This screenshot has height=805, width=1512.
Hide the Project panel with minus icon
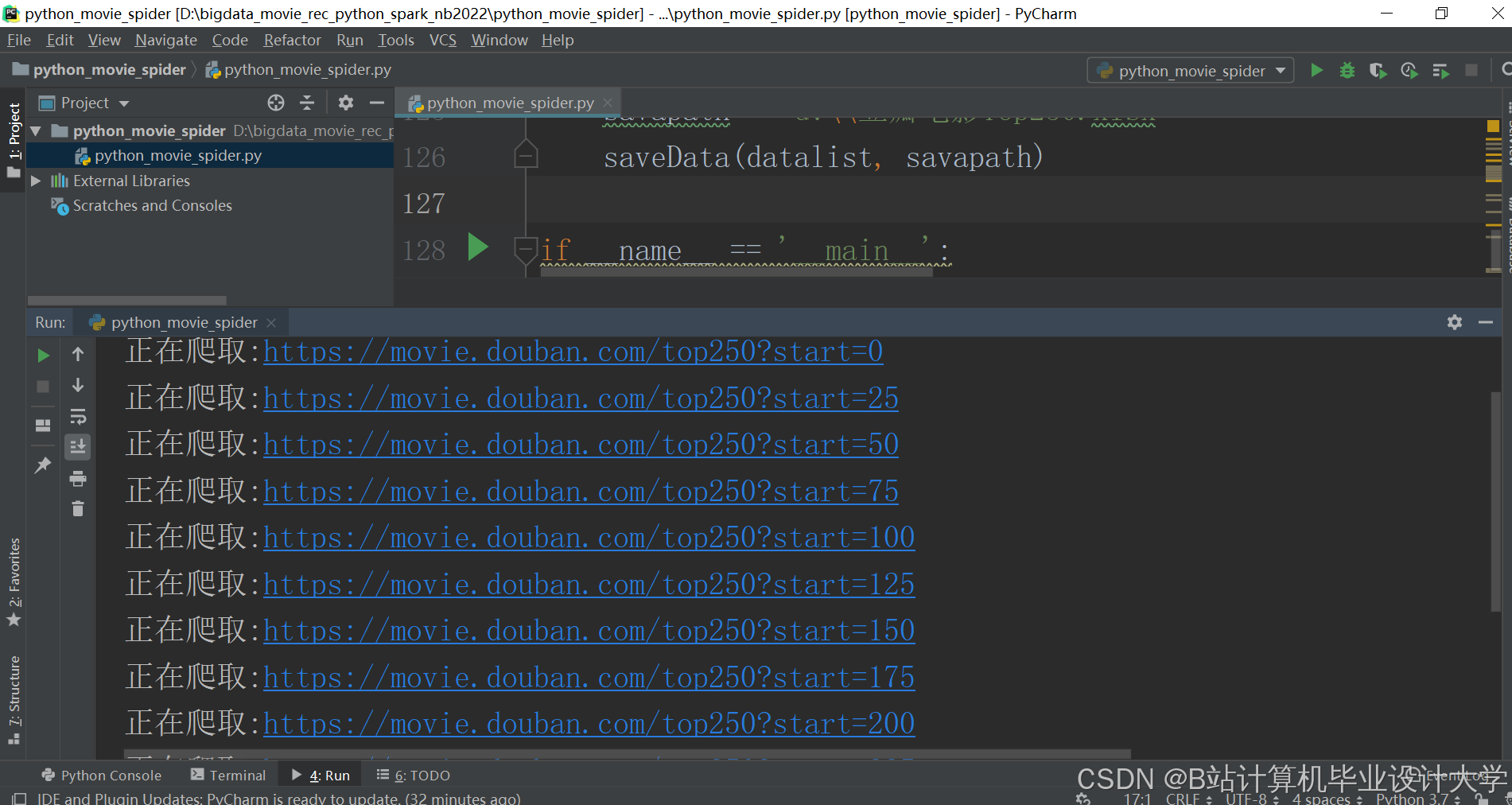point(377,103)
